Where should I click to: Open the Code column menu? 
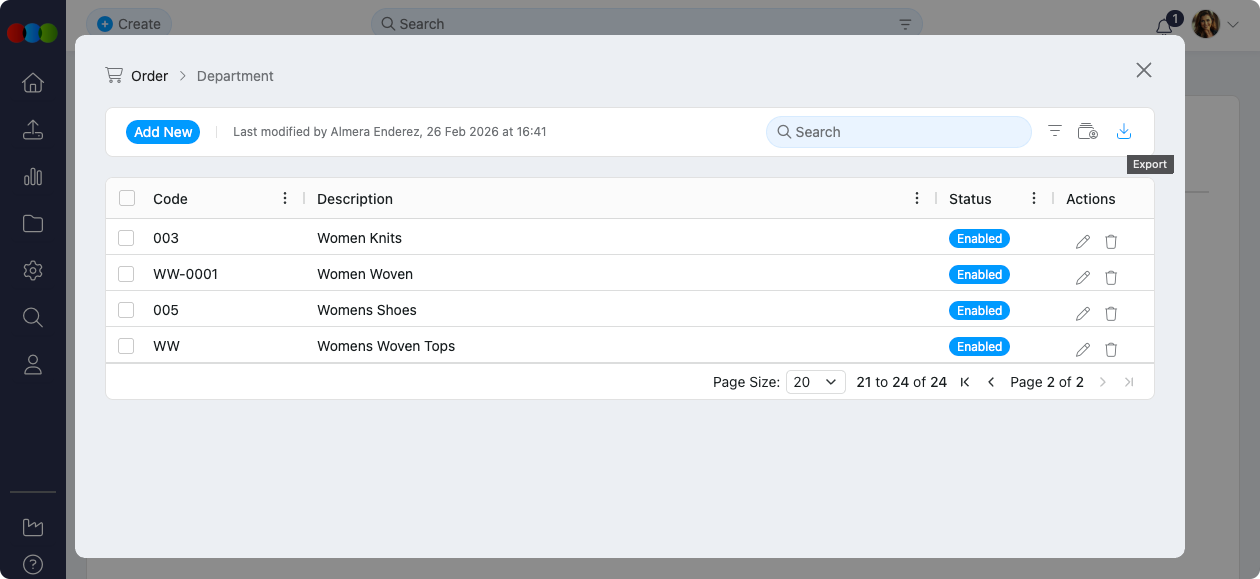[286, 198]
